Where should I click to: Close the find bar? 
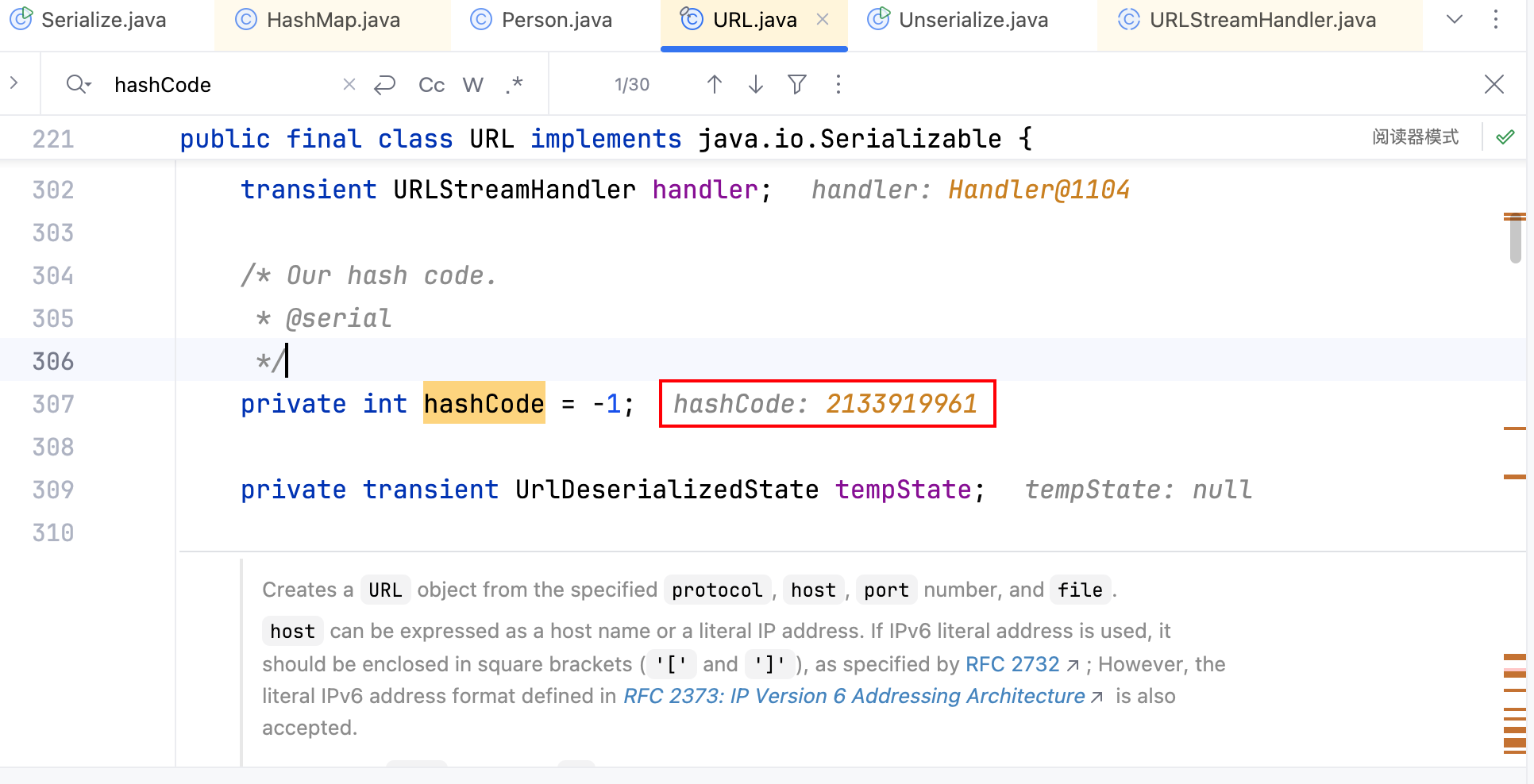click(x=1494, y=84)
